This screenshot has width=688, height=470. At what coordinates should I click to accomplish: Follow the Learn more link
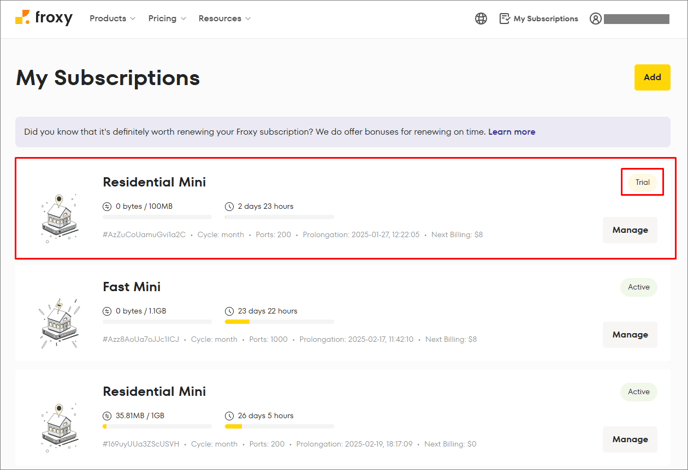pos(512,132)
